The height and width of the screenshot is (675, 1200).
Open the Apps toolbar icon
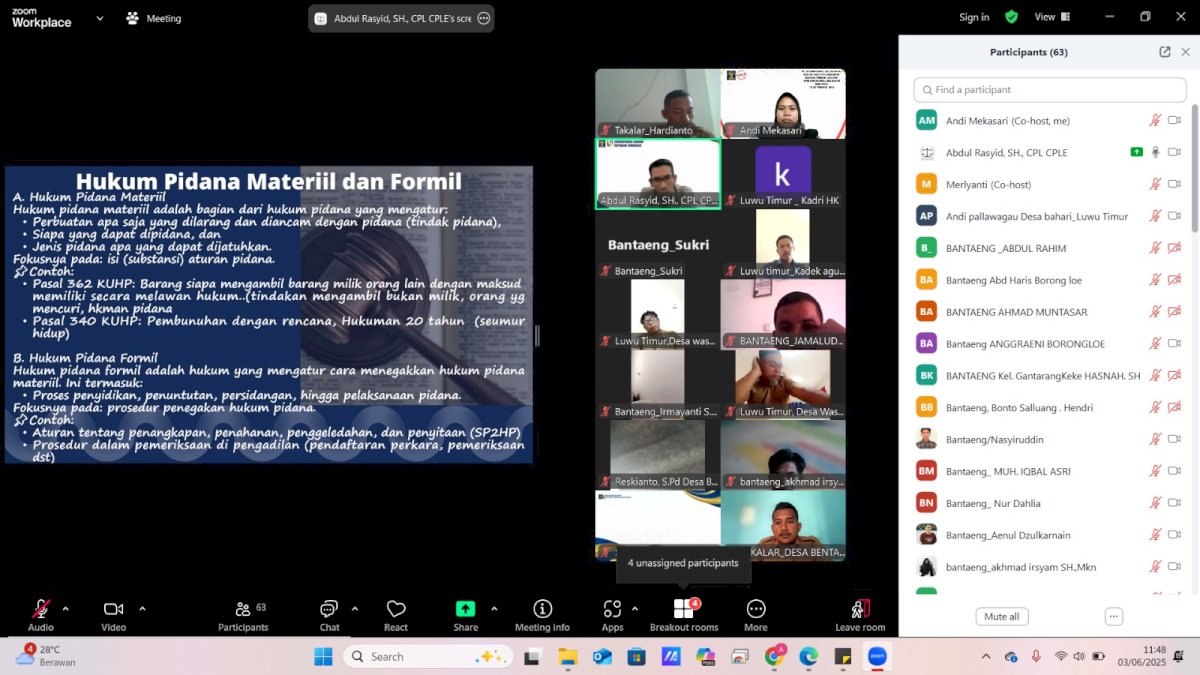pos(612,610)
